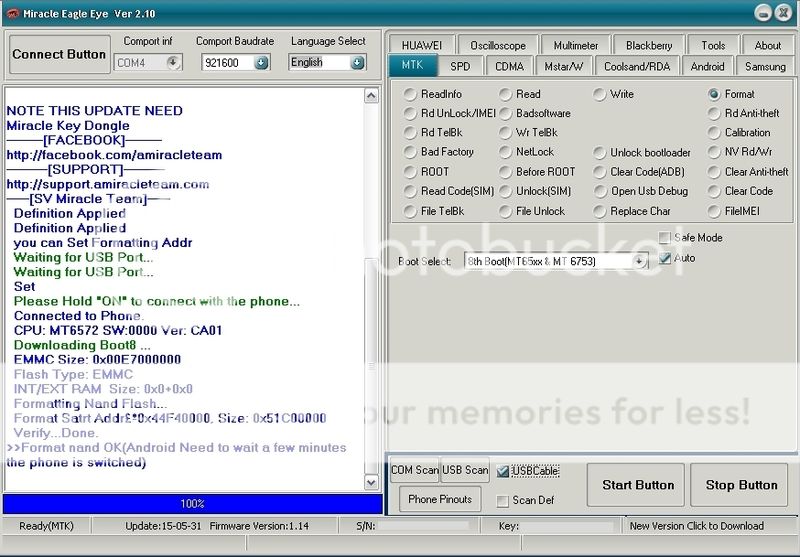Switch to the Multimeter tab
800x557 pixels.
pos(576,45)
